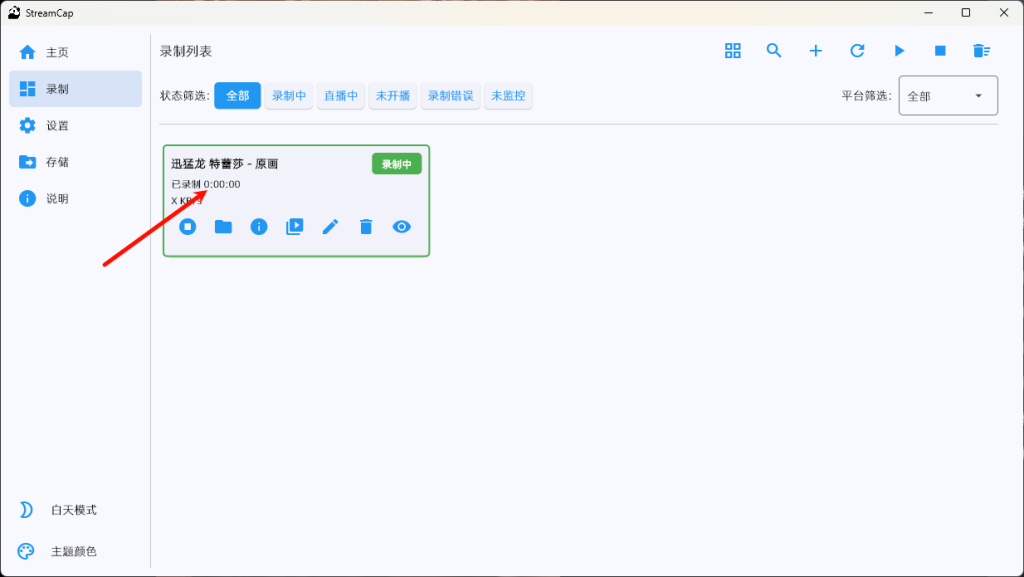Open the info icon on 迅猛龙 card

258,227
